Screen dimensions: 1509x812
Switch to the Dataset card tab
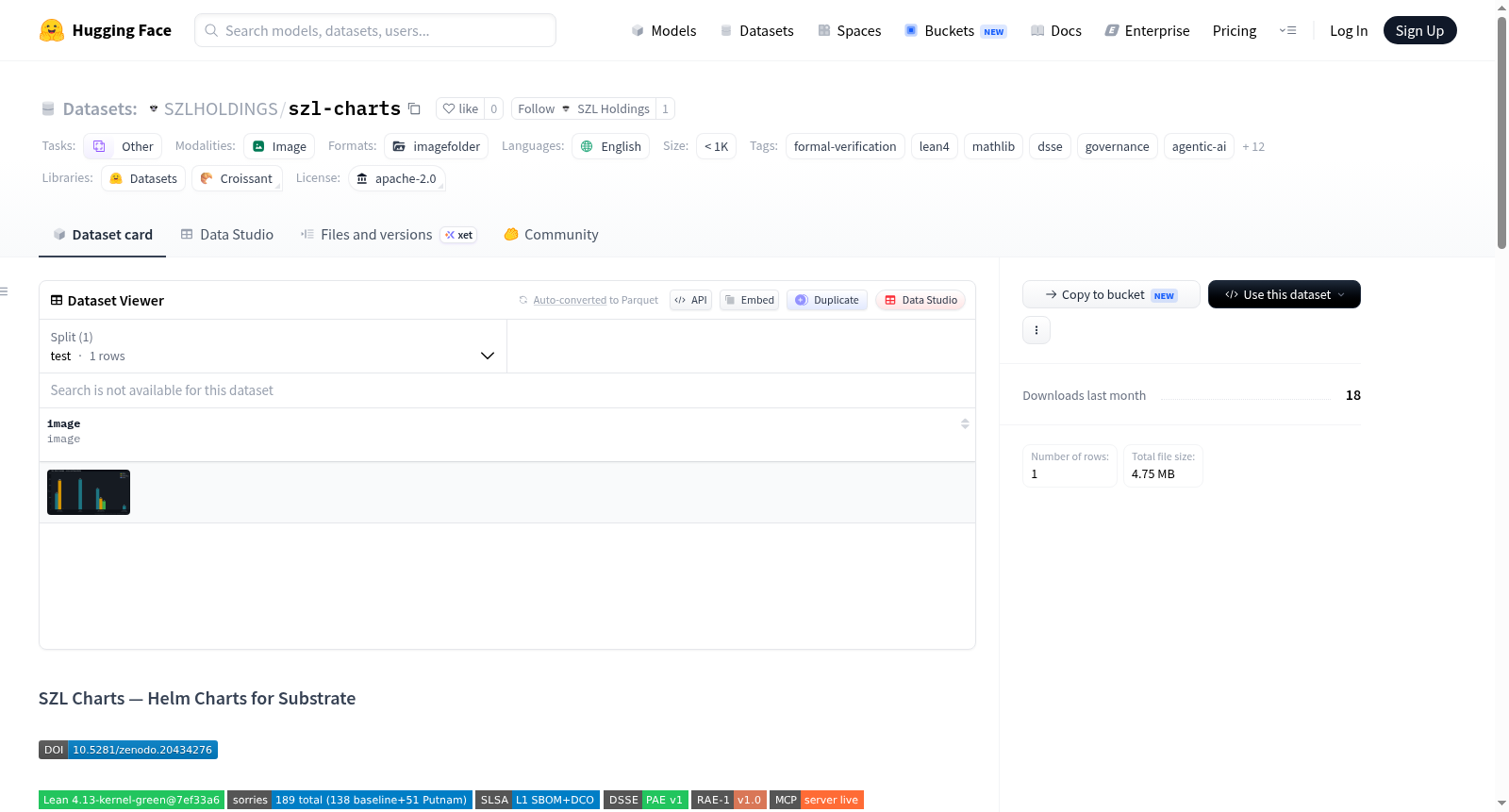tap(102, 235)
